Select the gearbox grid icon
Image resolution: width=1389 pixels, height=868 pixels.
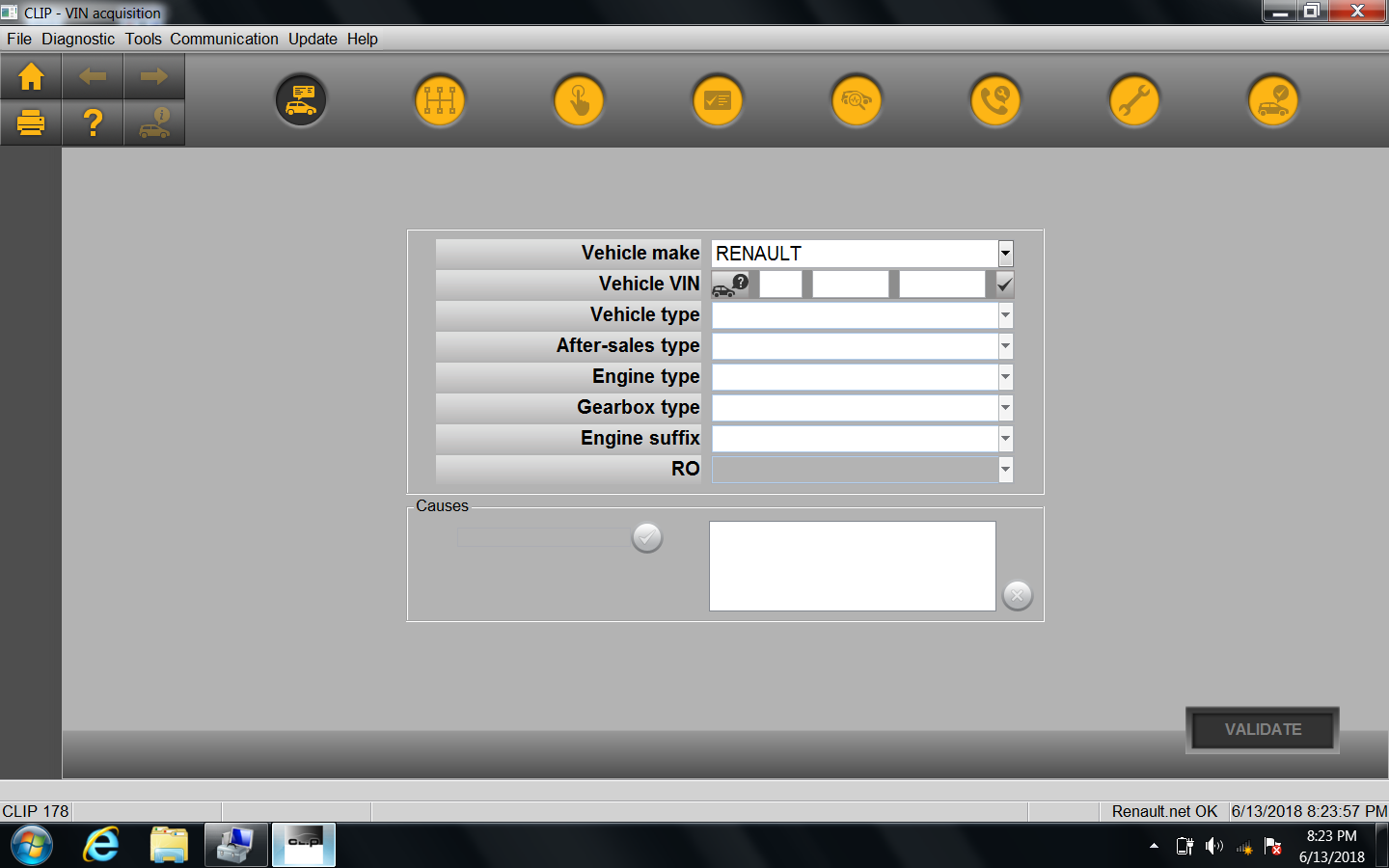440,100
